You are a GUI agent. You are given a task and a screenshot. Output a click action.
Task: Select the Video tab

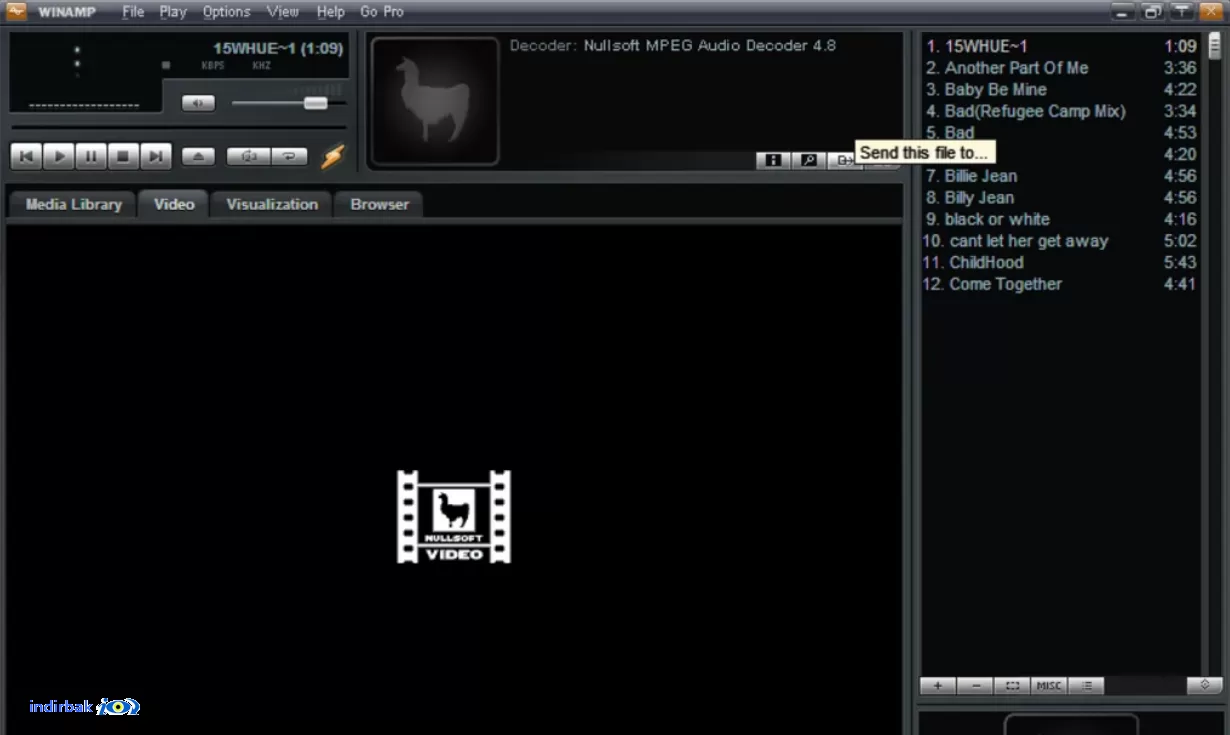coord(174,204)
